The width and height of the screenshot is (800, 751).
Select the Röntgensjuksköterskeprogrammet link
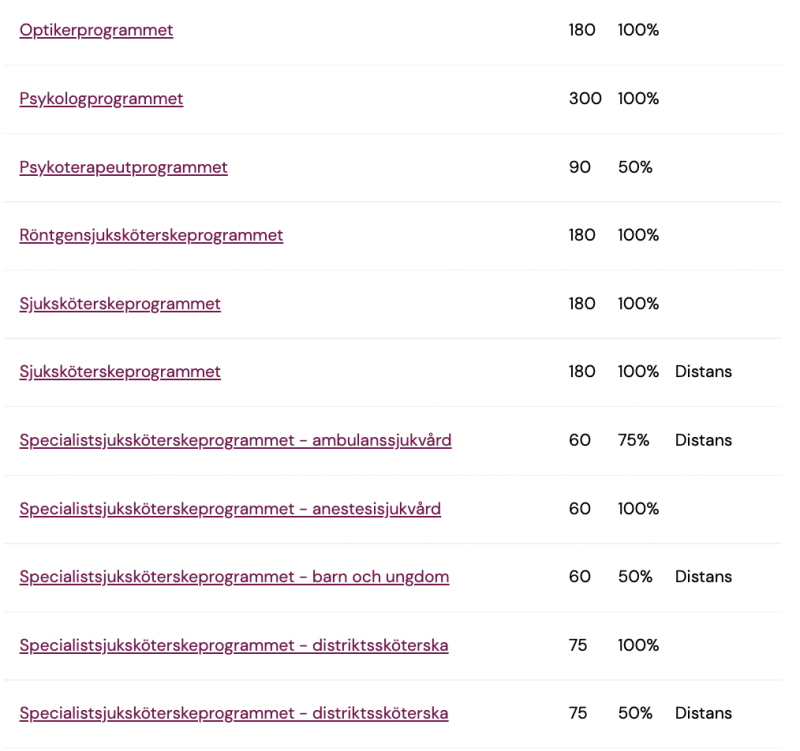click(x=151, y=235)
